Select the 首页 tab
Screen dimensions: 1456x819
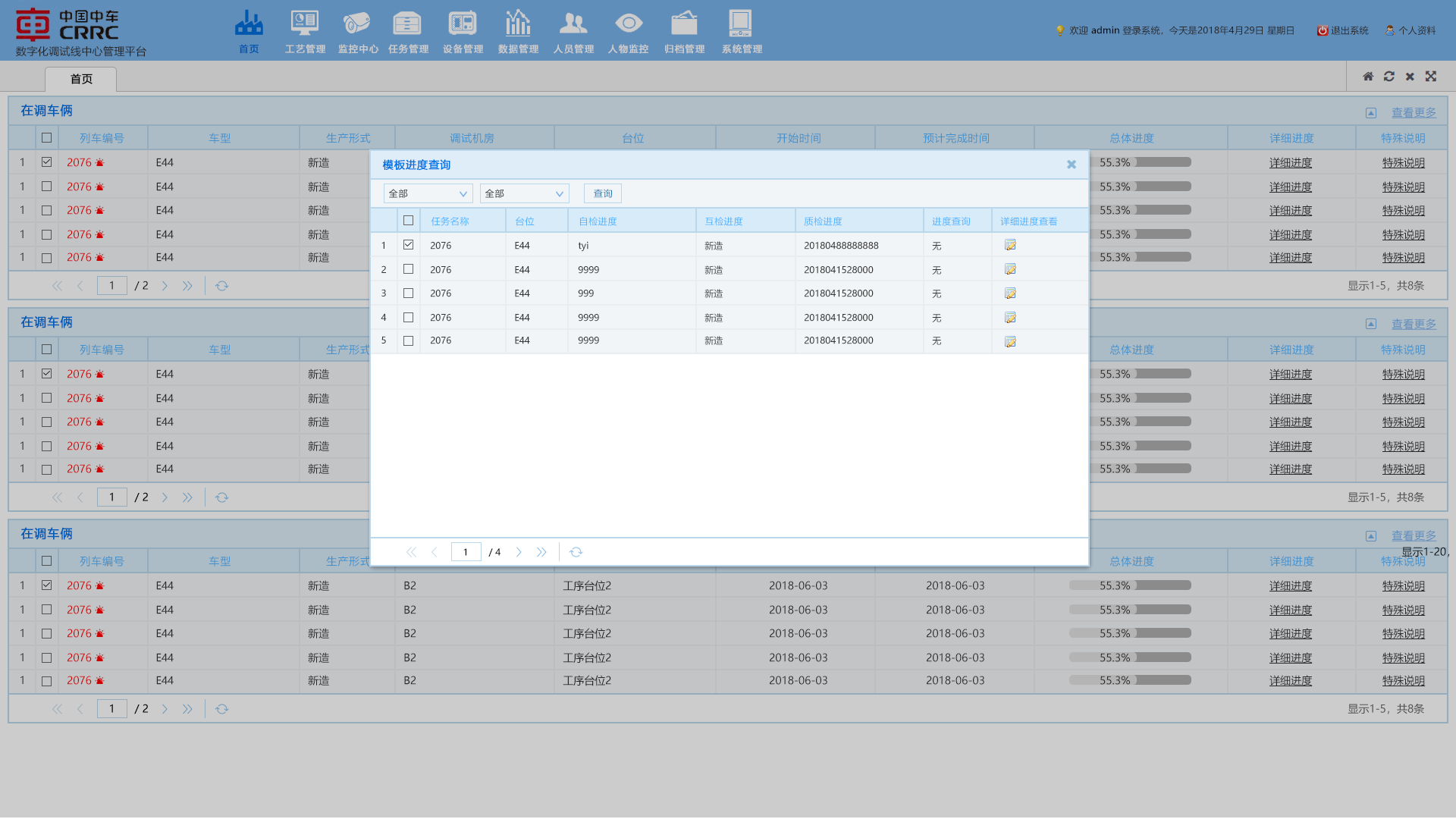click(x=81, y=79)
